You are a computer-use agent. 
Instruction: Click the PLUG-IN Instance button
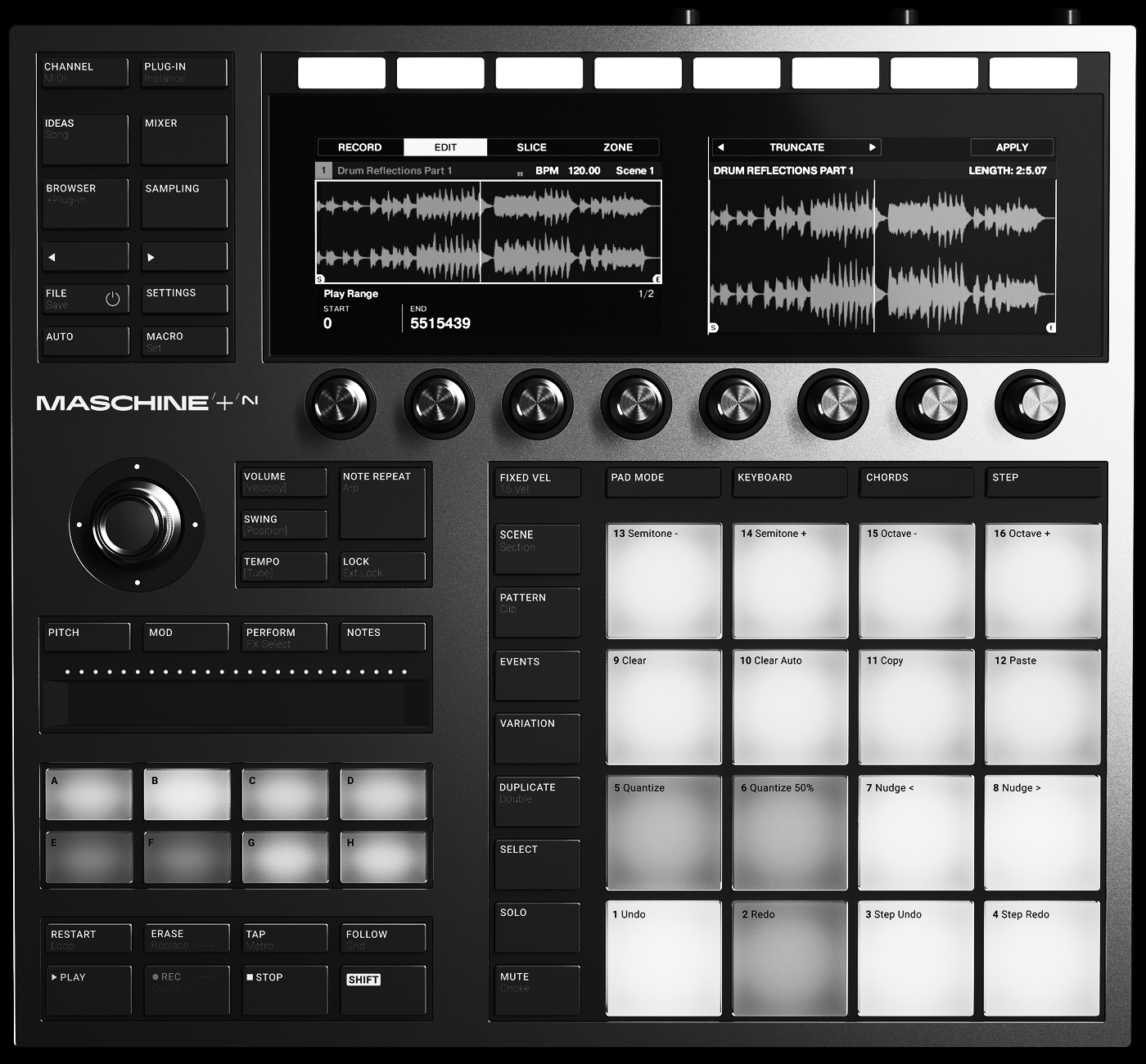185,72
